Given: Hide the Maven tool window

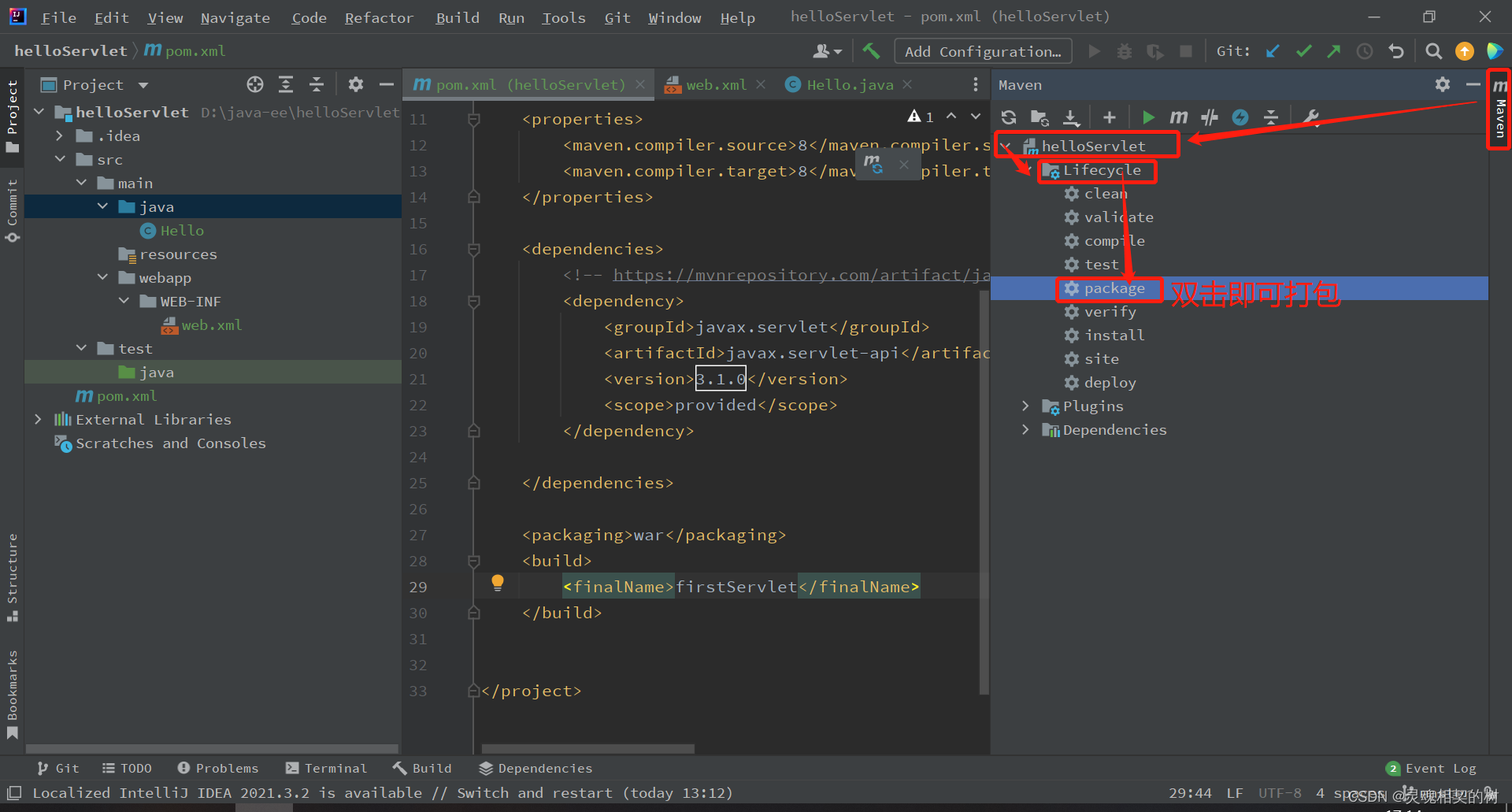Looking at the screenshot, I should (x=1473, y=84).
